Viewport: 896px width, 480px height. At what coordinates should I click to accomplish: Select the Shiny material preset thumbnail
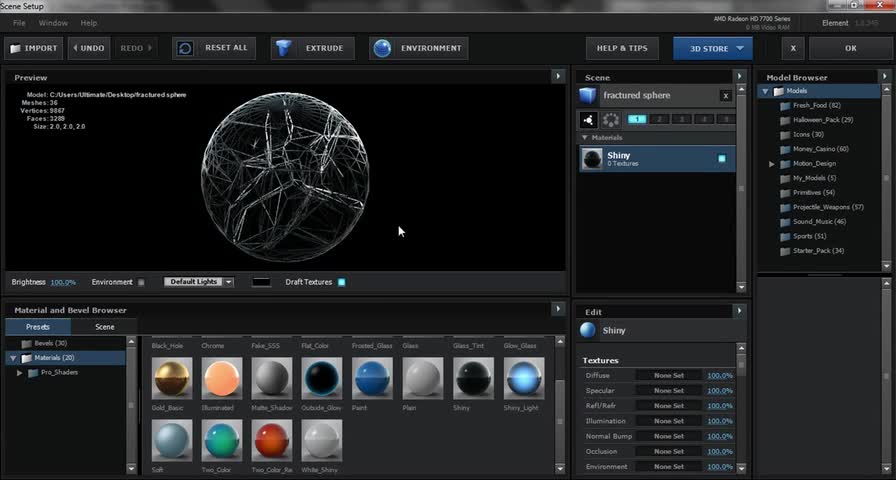(474, 378)
